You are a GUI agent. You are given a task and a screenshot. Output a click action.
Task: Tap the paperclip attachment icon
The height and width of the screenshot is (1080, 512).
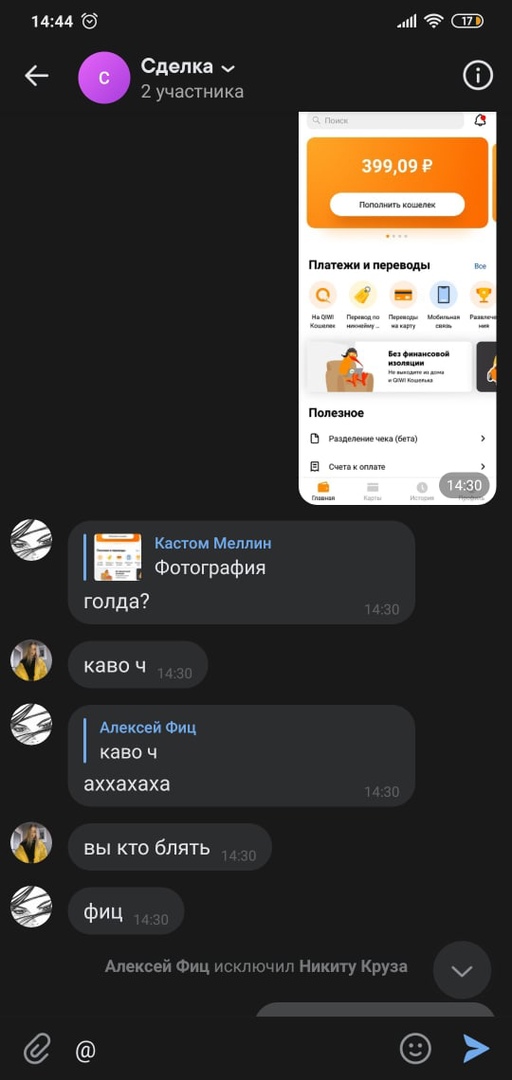pyautogui.click(x=37, y=1049)
